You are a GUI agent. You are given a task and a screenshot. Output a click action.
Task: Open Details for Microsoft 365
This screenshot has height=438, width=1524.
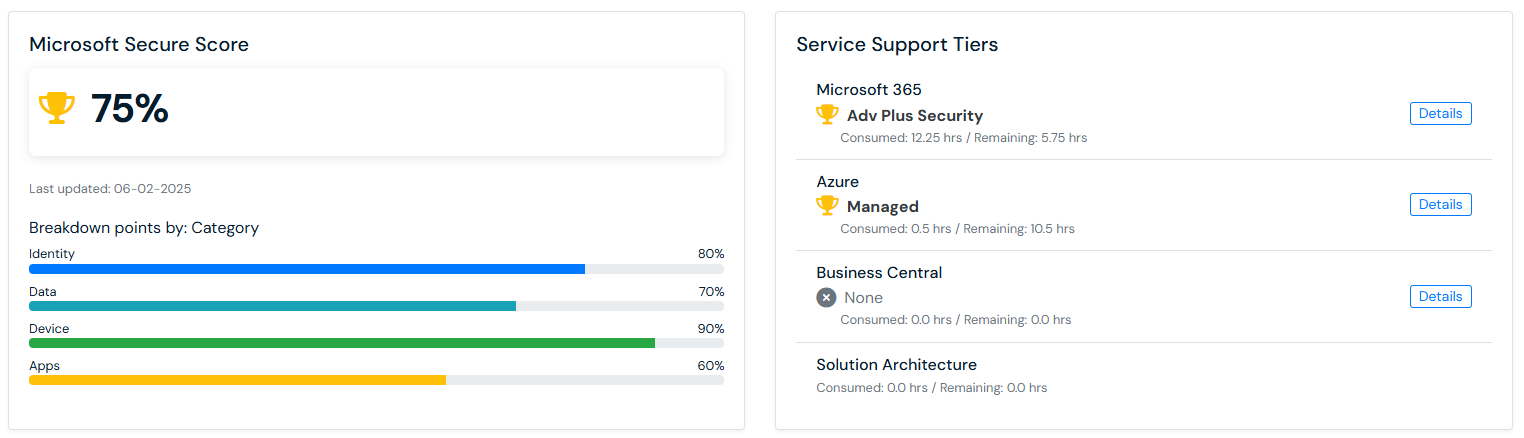point(1440,114)
